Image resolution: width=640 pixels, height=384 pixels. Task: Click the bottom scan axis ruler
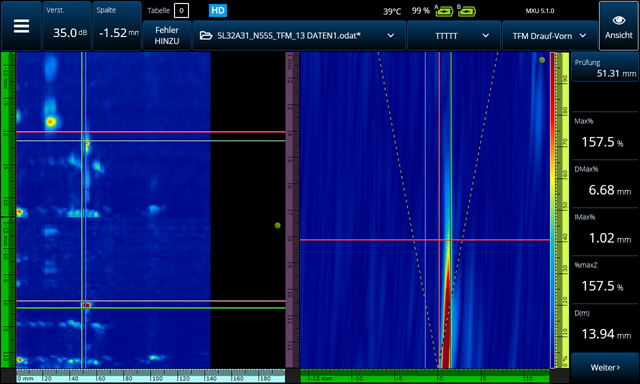151,376
